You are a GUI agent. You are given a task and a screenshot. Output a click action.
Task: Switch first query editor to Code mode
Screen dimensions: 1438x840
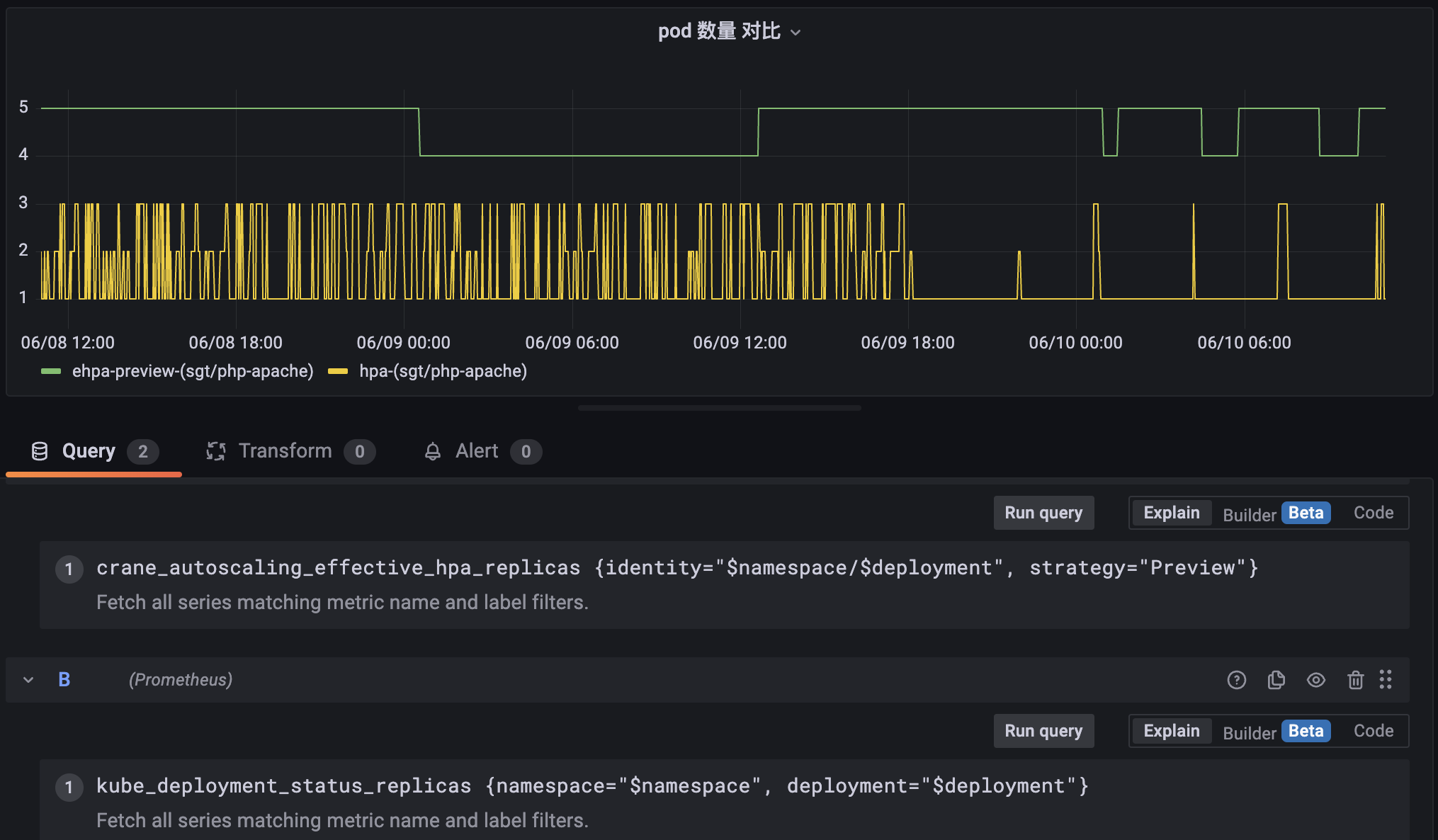pyautogui.click(x=1372, y=513)
